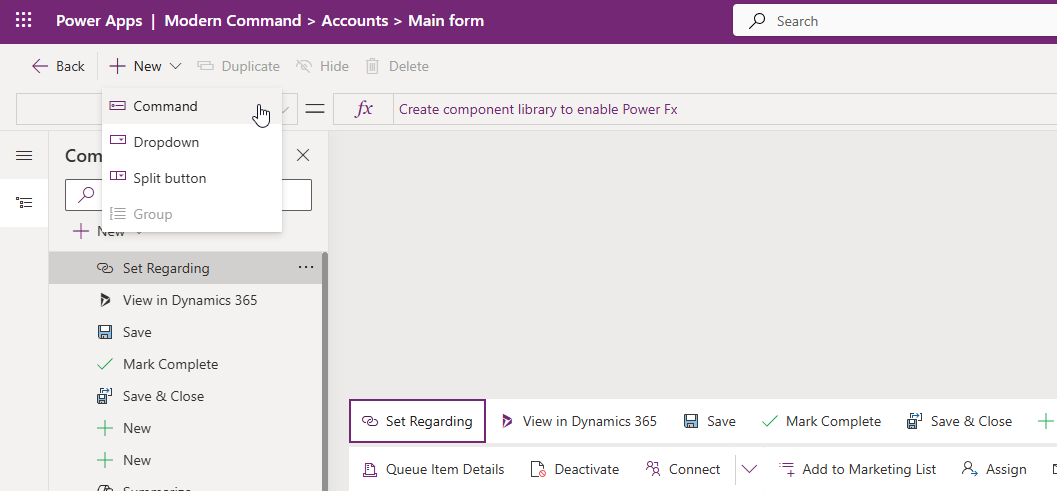Click the Deactivate command
Screen dimensions: 1057x491
(x=574, y=469)
